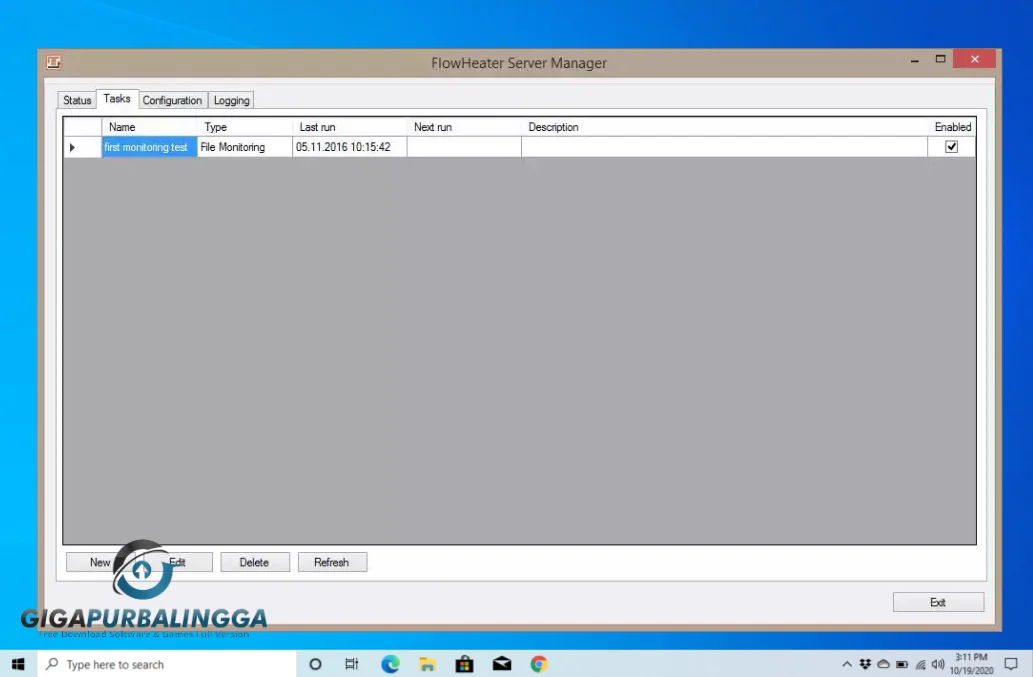
Task: Click the Dropbox tray icon
Action: 865,664
